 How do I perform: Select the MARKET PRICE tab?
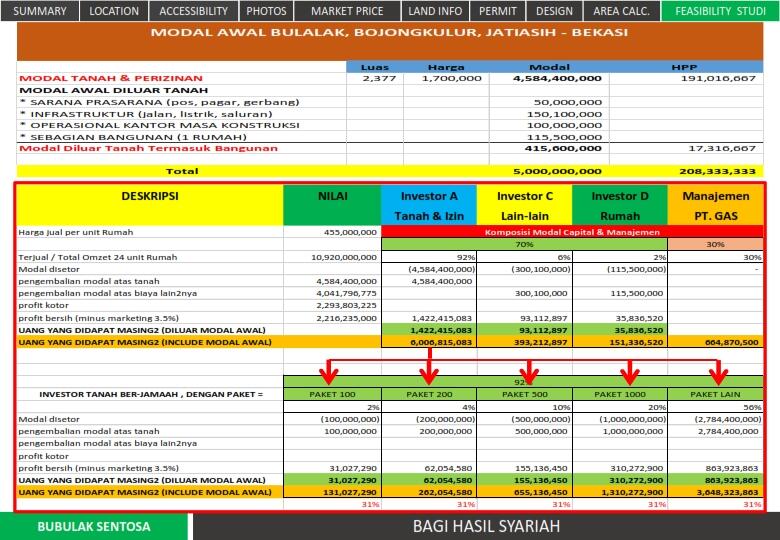(x=347, y=10)
